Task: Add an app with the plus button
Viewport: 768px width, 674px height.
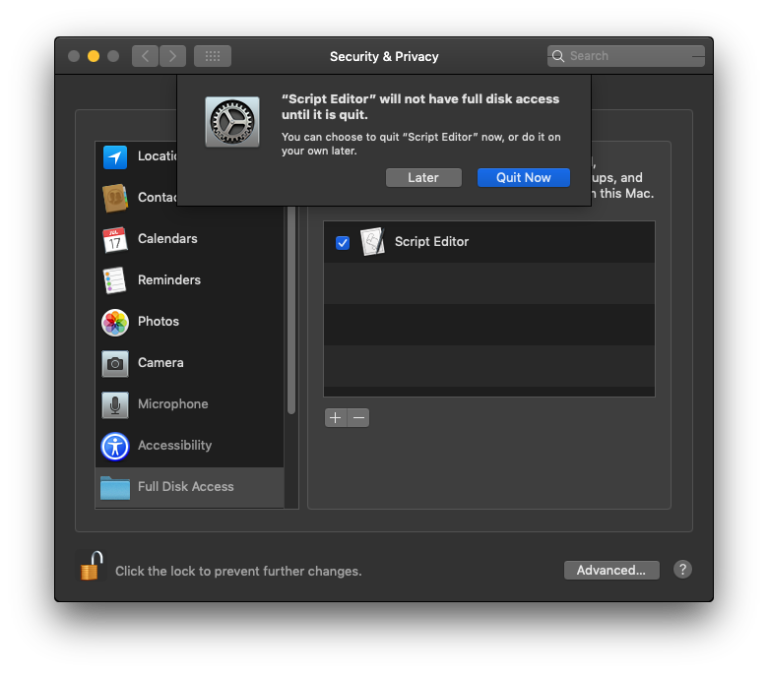Action: tap(335, 418)
